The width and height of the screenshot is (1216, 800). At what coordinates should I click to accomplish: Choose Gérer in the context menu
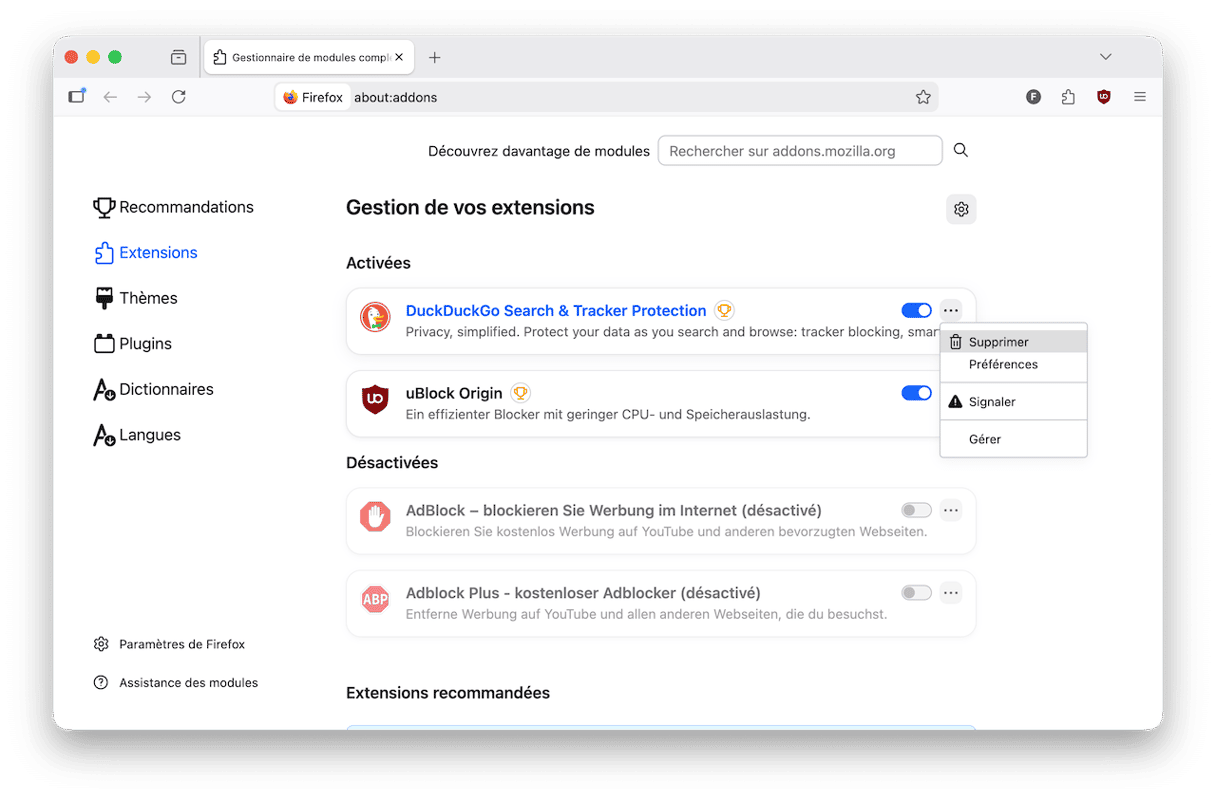(x=1013, y=439)
